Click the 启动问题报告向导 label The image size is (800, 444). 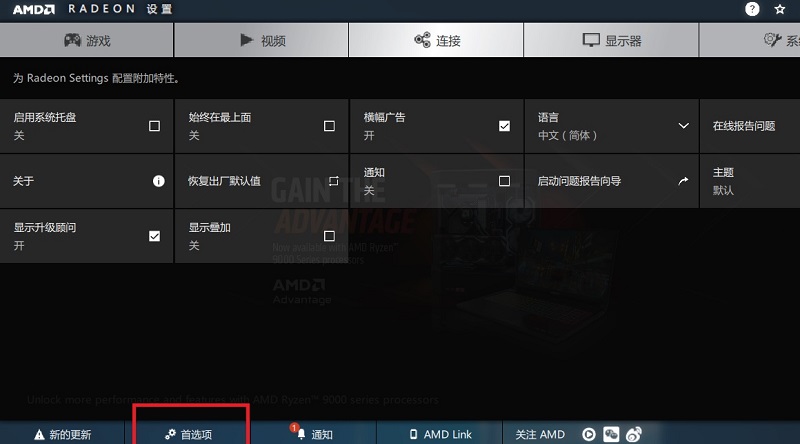tap(579, 181)
